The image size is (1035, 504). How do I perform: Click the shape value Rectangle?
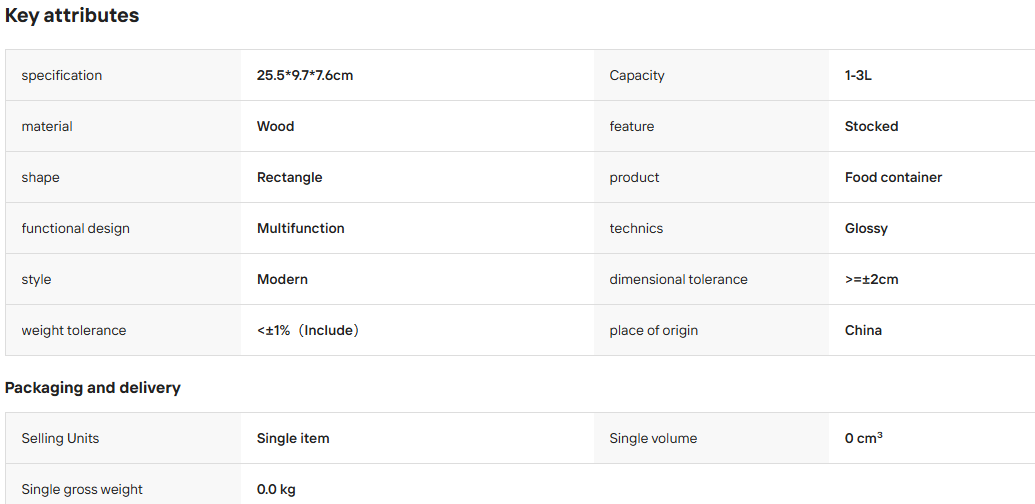coord(290,177)
